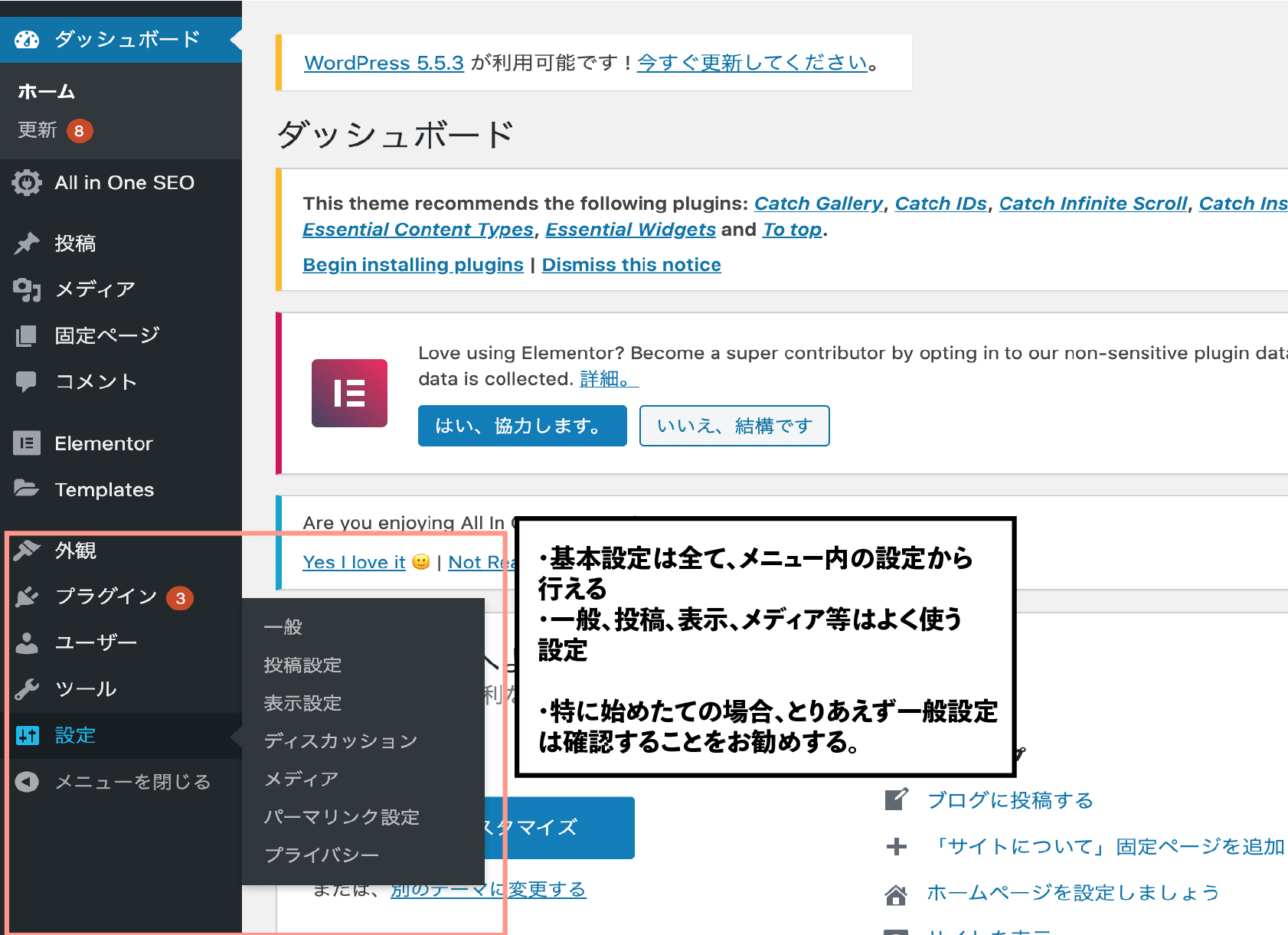This screenshot has height=935, width=1288.
Task: Choose 表示設定 in settings flyout
Action: click(302, 703)
